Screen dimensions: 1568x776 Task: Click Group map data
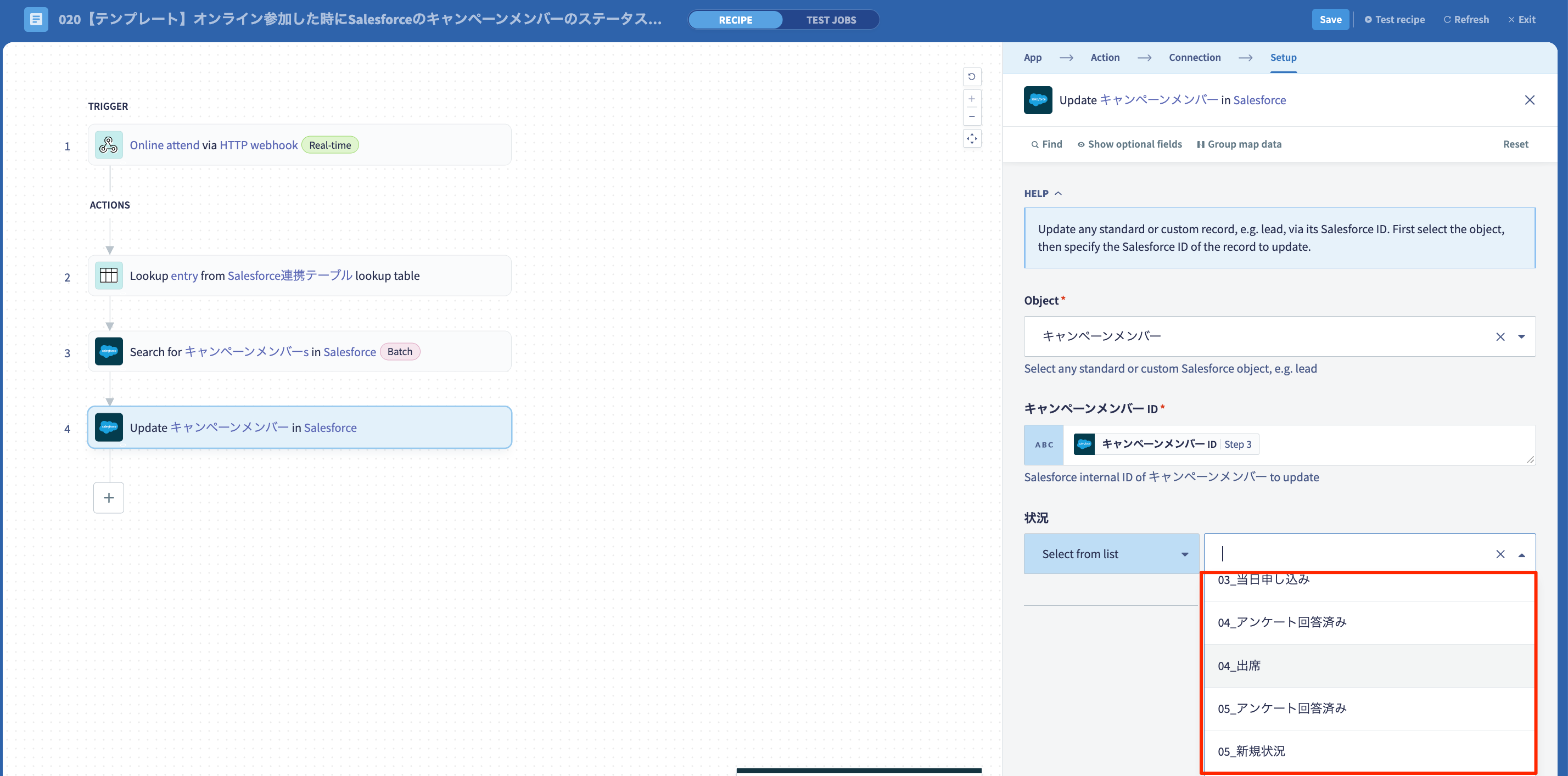pos(1239,144)
